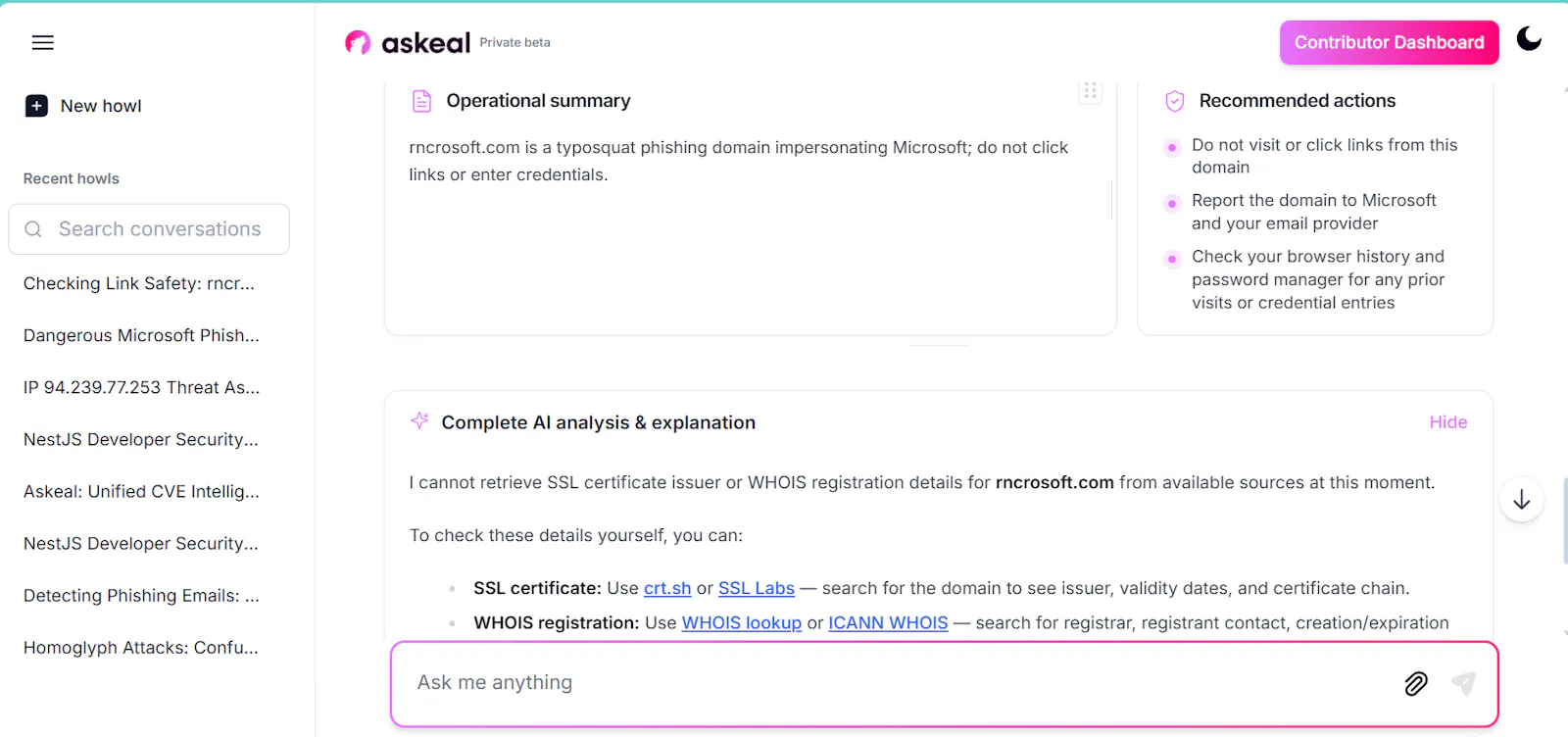
Task: Click the Recommended actions shield icon
Action: (x=1174, y=101)
